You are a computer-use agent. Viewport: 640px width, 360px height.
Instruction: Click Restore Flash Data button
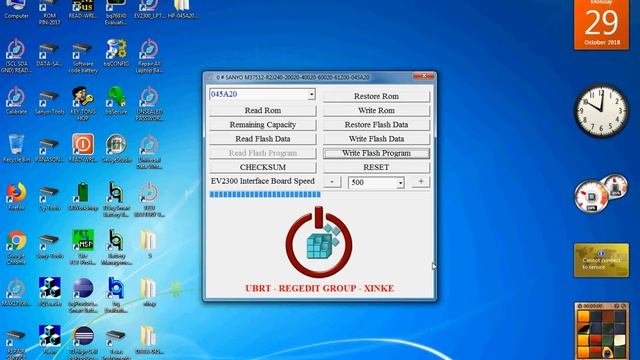376,125
